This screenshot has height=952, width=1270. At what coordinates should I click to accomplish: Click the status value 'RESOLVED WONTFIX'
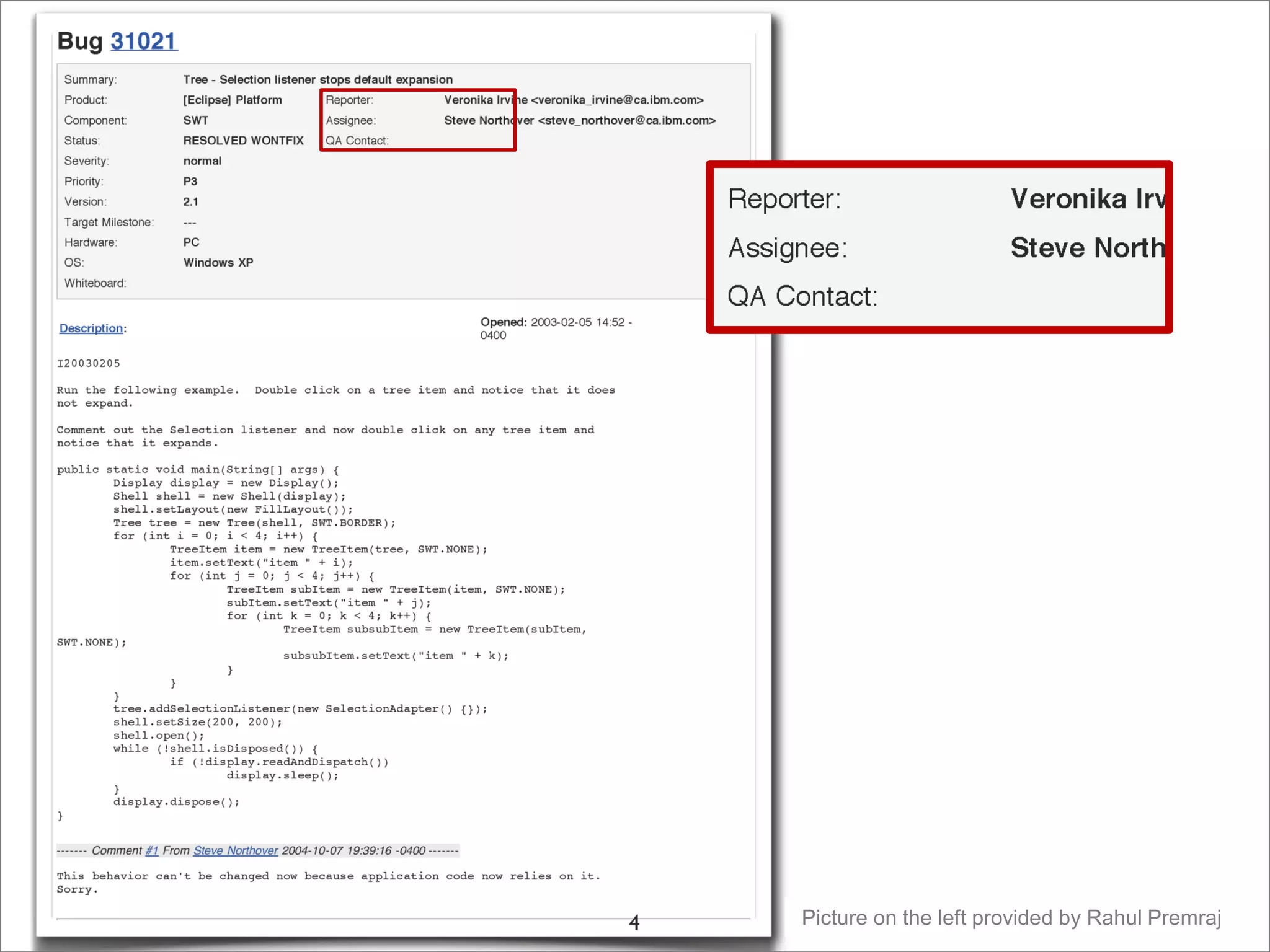pos(244,141)
